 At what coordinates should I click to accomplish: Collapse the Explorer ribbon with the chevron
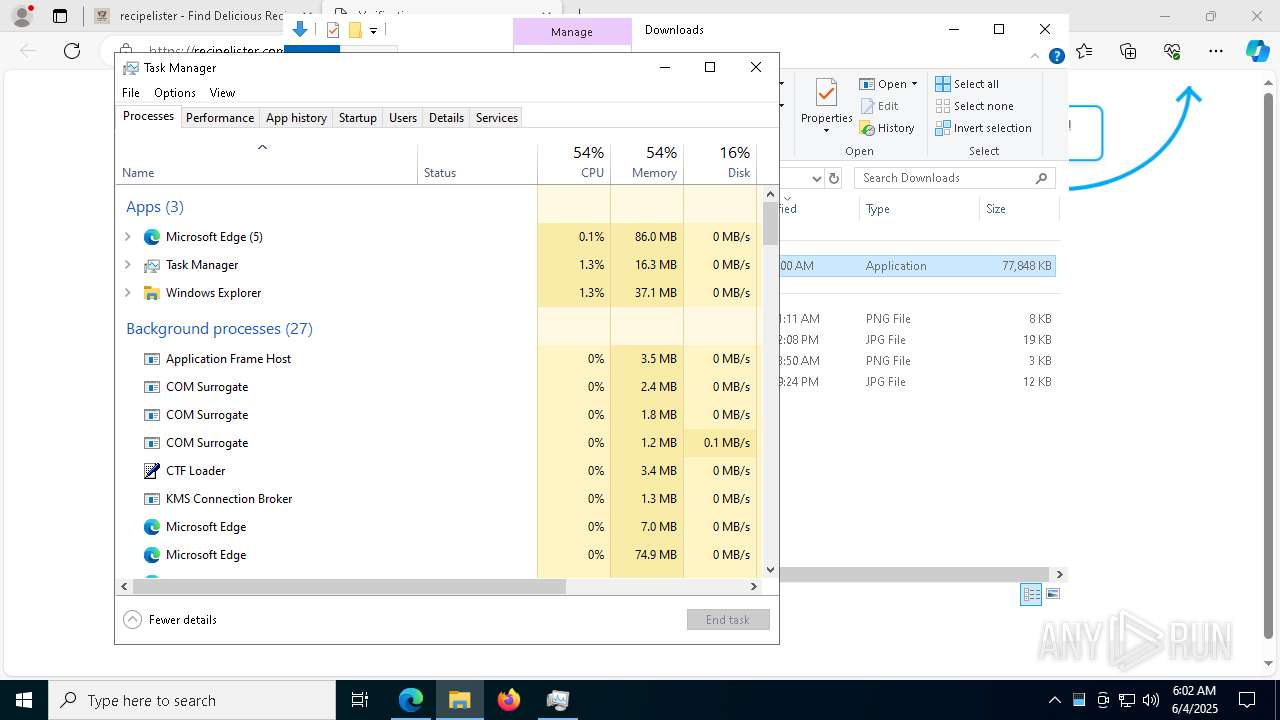tap(1036, 56)
